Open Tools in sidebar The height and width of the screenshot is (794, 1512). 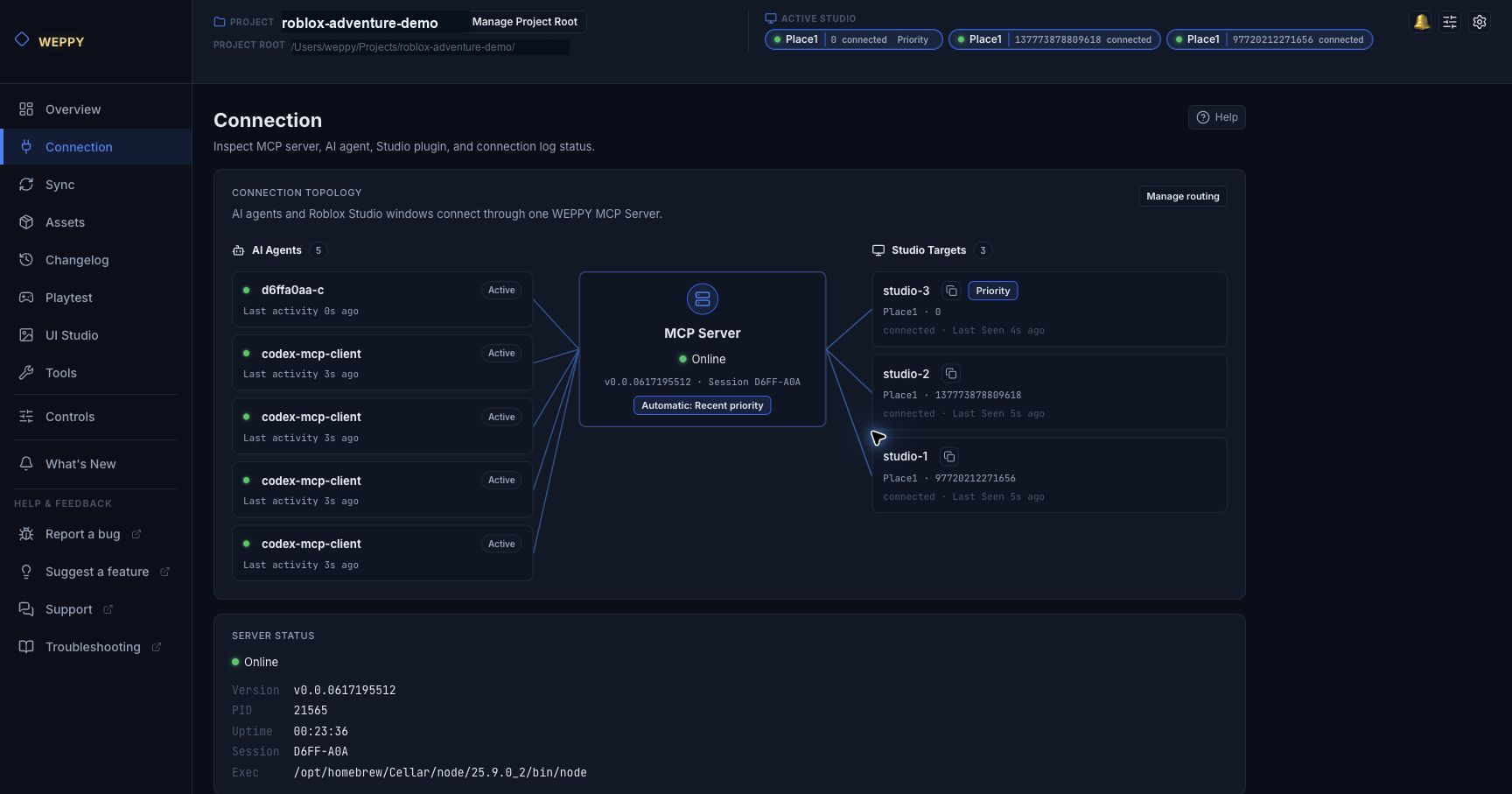(96, 373)
